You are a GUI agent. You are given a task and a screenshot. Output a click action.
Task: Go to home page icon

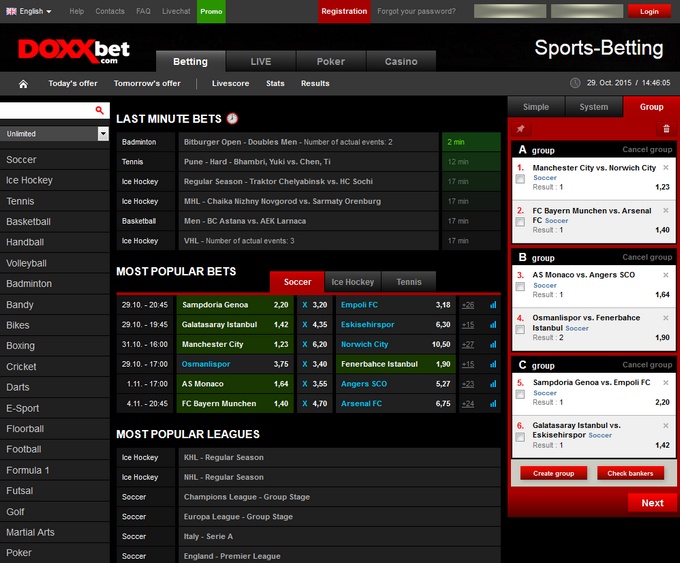[23, 84]
